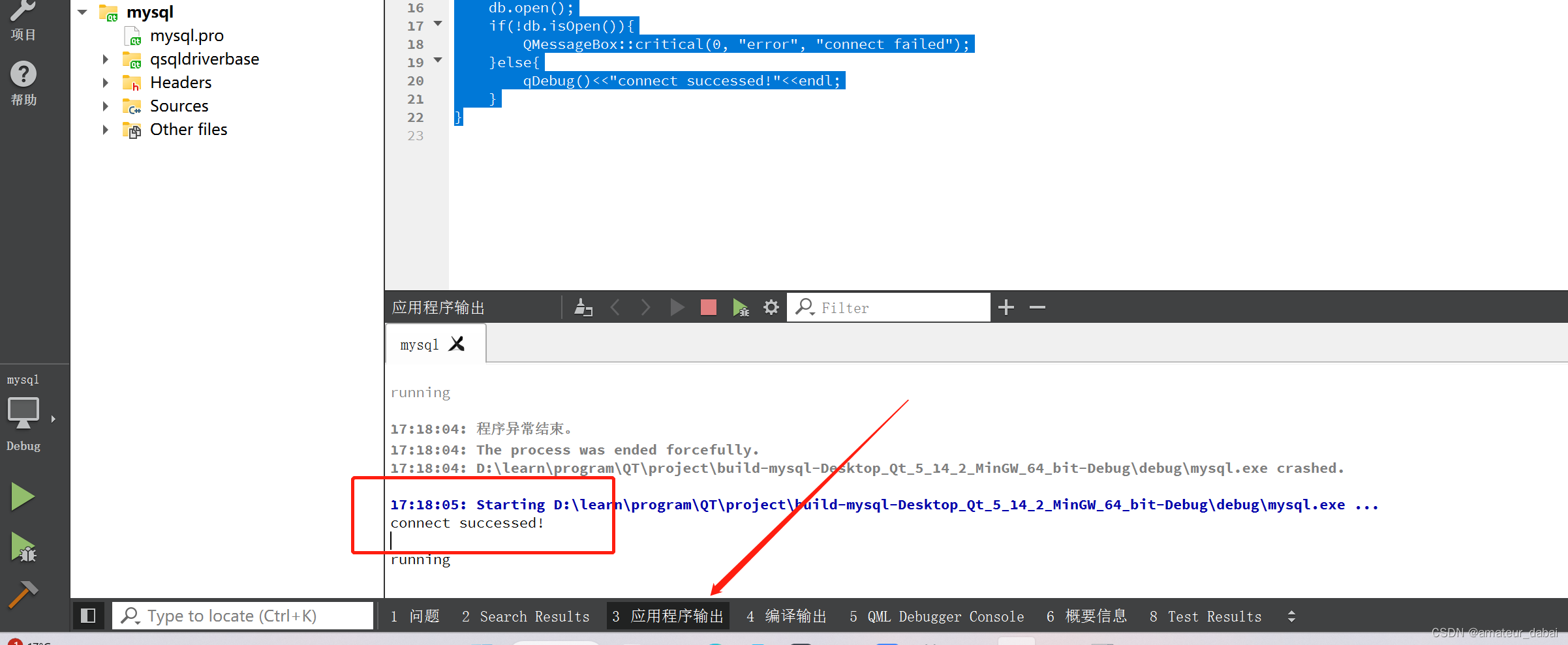This screenshot has height=645, width=1568.
Task: Expand the Sources folder
Action: (106, 106)
